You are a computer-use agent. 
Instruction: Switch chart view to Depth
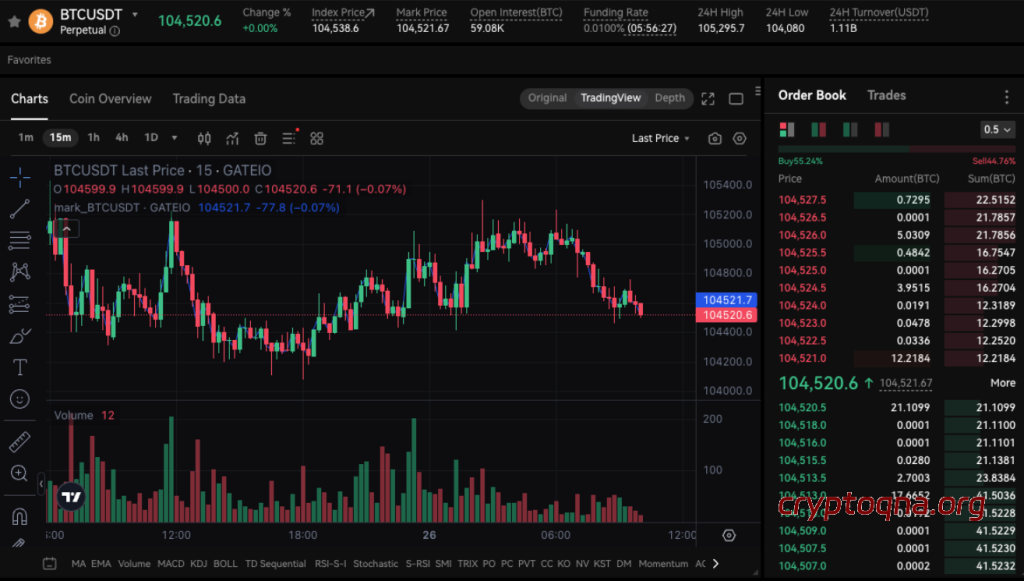(x=669, y=98)
